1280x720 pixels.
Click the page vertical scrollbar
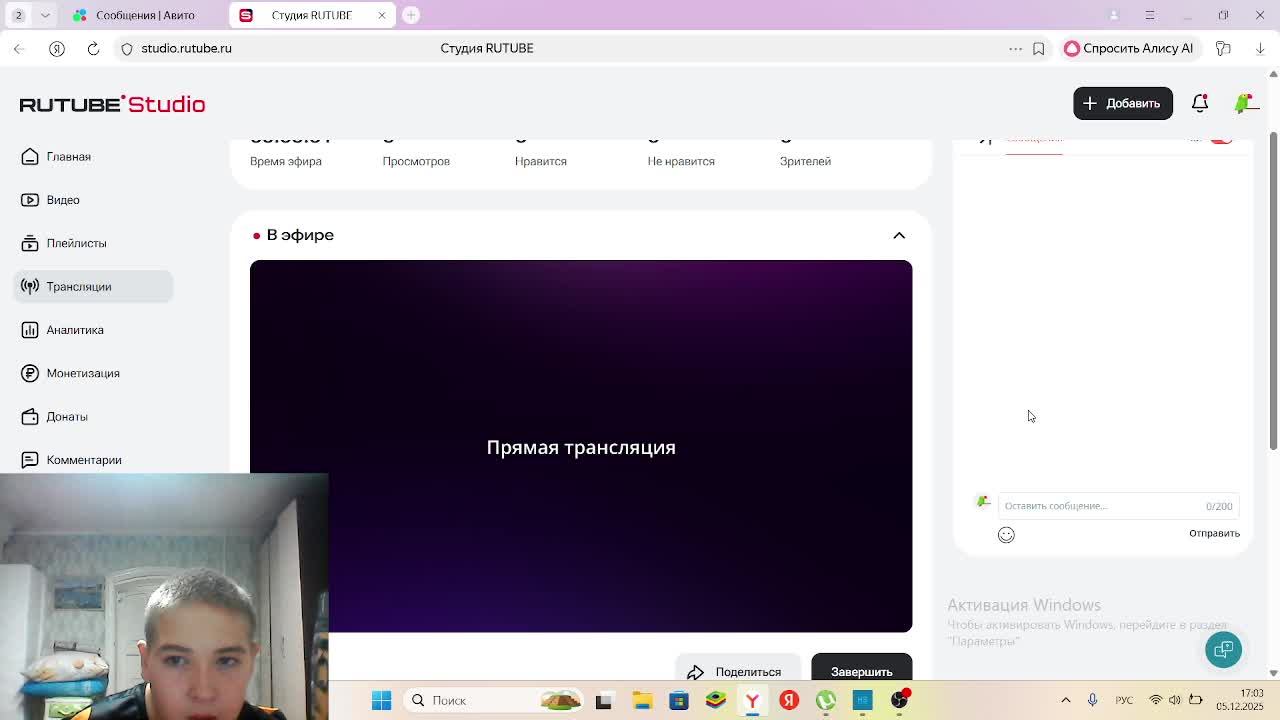point(1273,291)
